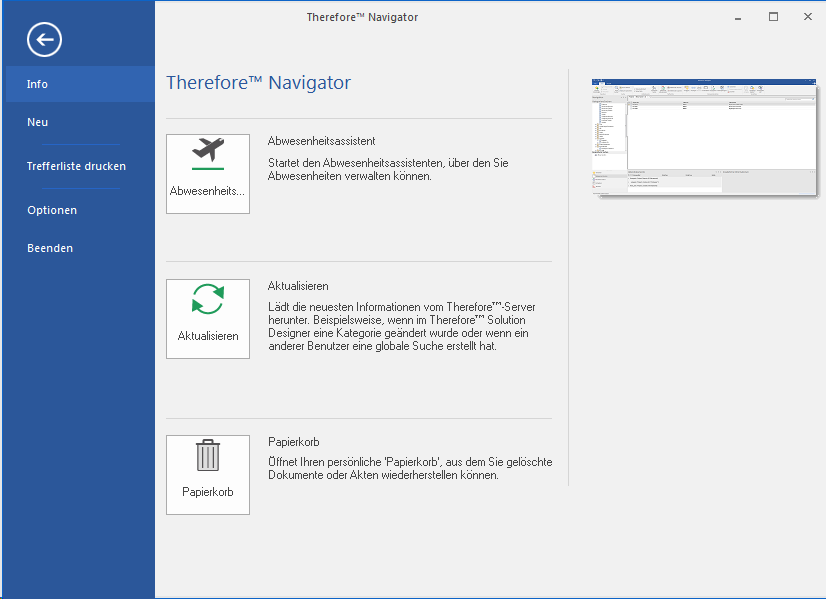Maximize the Therefore Navigator window

tap(772, 17)
